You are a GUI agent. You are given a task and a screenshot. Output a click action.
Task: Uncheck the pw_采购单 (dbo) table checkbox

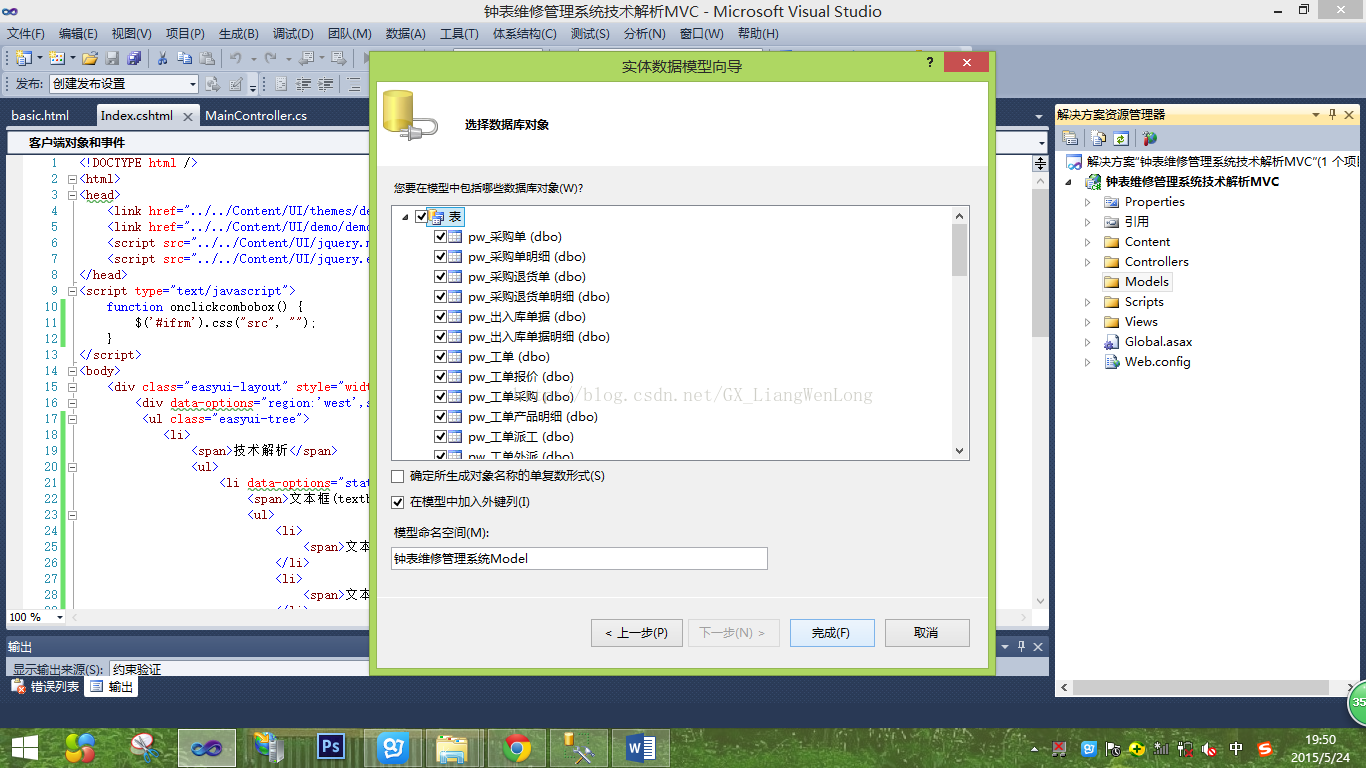(440, 237)
